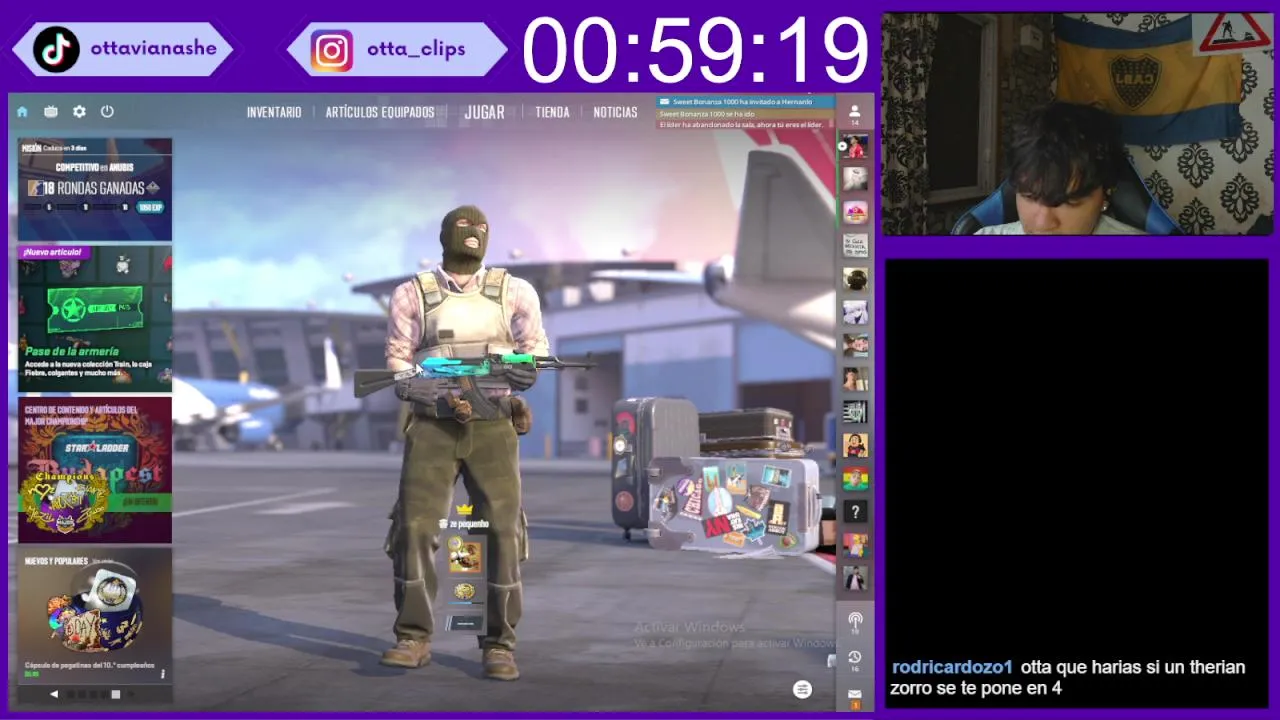Click the 00:59:19 stream timer
1280x720 pixels.
coord(695,50)
